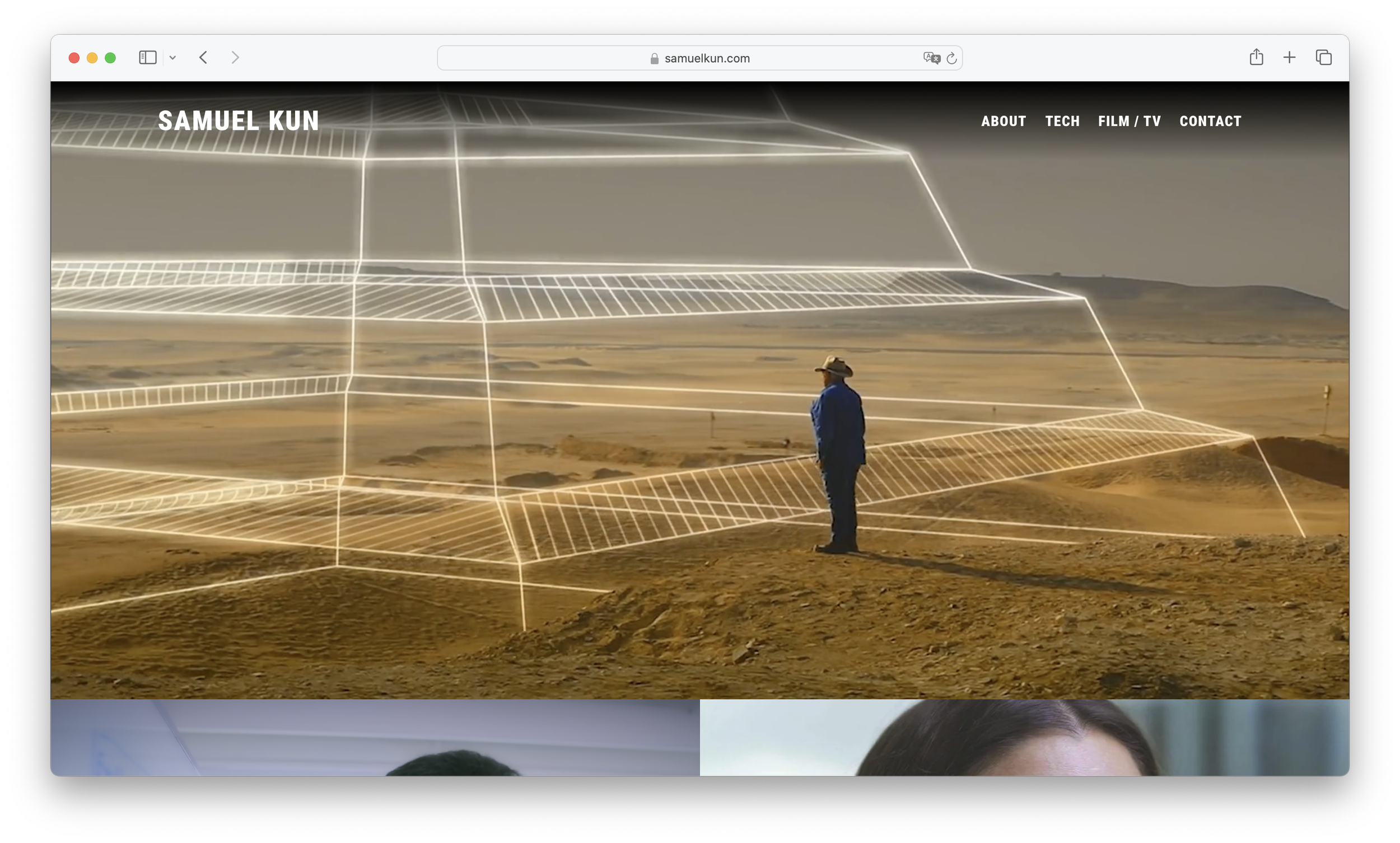Open the CONTACT page
1400x843 pixels.
pos(1210,121)
